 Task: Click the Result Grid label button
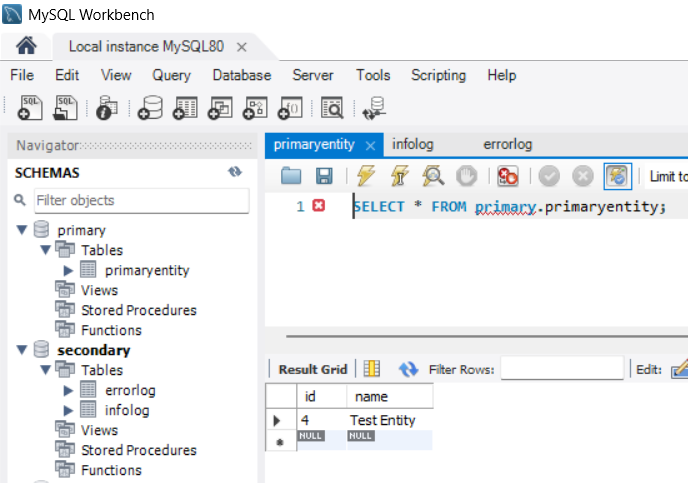(x=313, y=369)
